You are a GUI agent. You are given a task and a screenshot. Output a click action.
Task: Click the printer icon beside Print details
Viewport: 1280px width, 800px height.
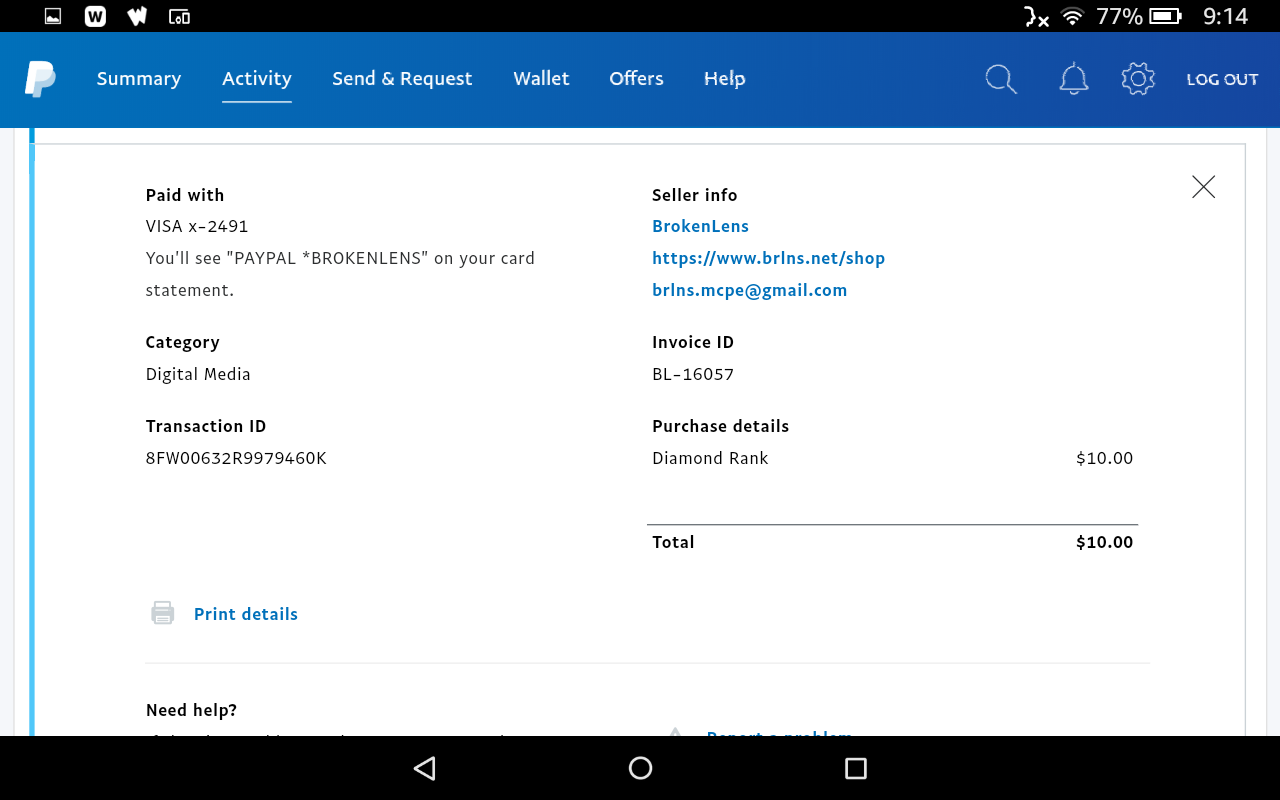pos(163,614)
